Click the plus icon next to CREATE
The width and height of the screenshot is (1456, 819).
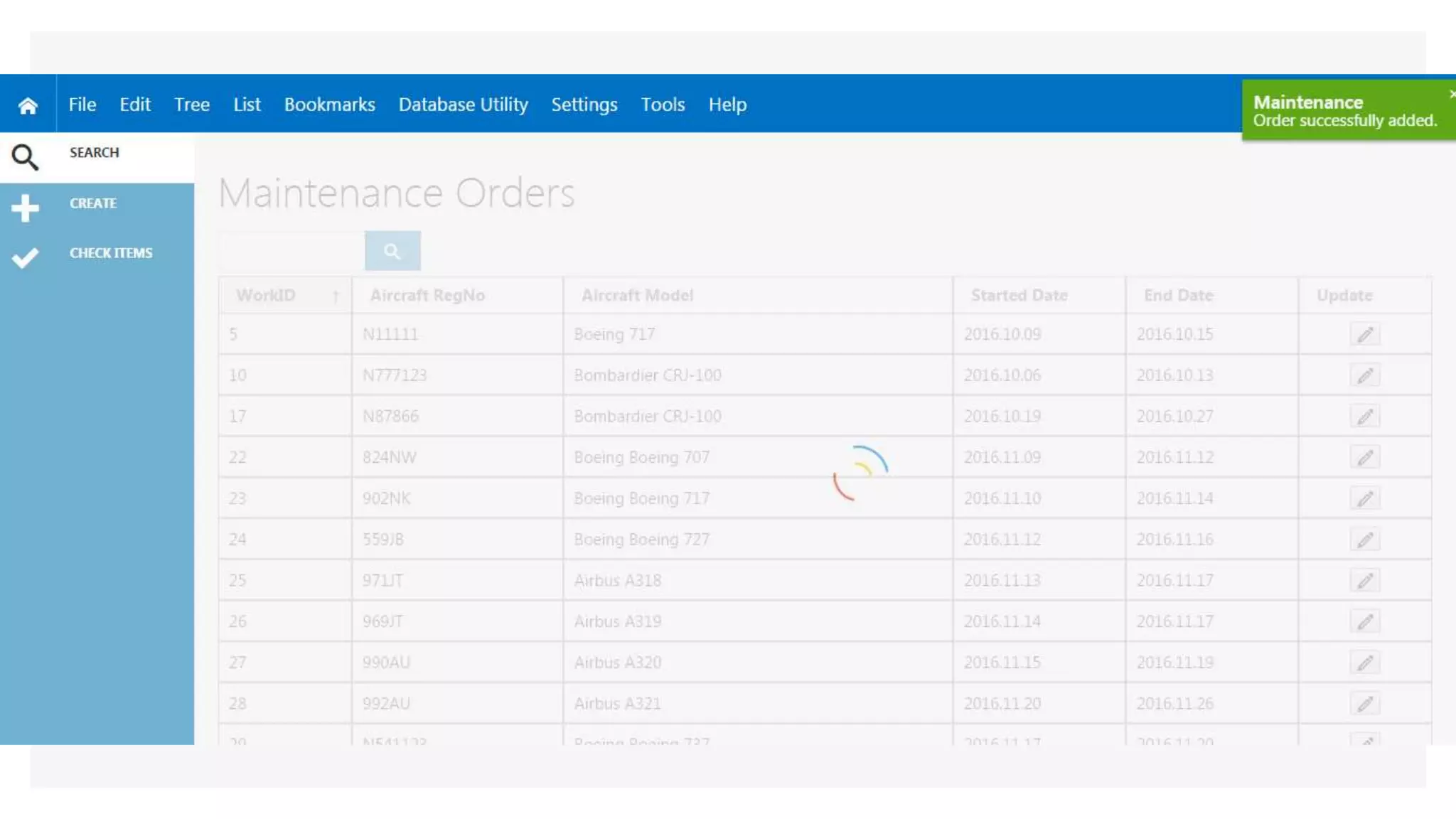pyautogui.click(x=25, y=208)
